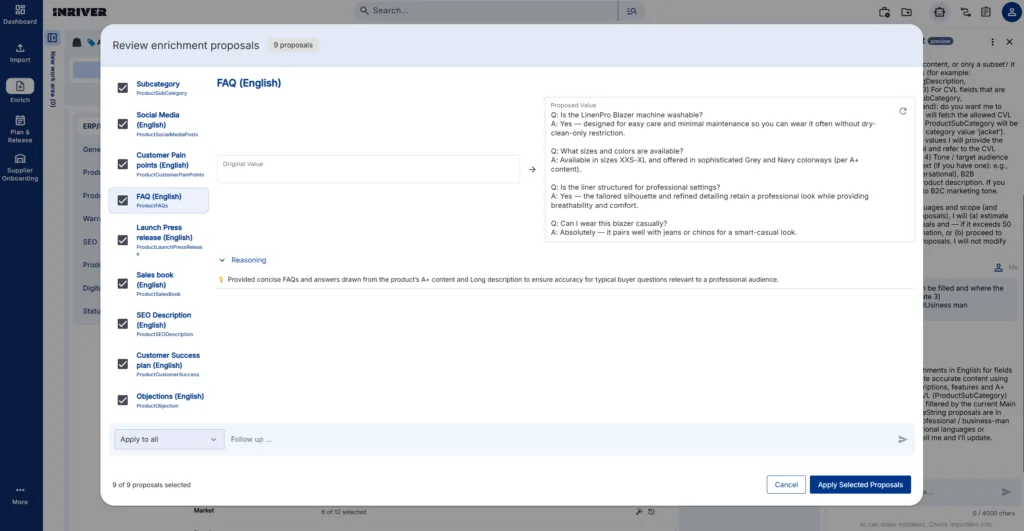The width and height of the screenshot is (1024, 531).
Task: Uncheck Customer Pain points (English) proposal
Action: point(123,164)
